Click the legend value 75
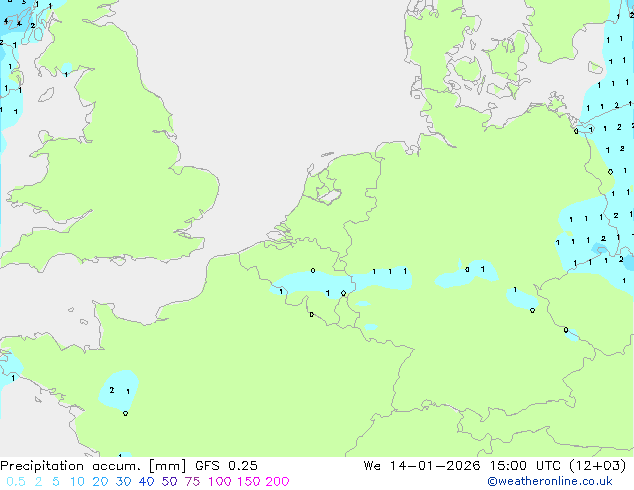Viewport: 634px width, 490px height. [x=192, y=482]
